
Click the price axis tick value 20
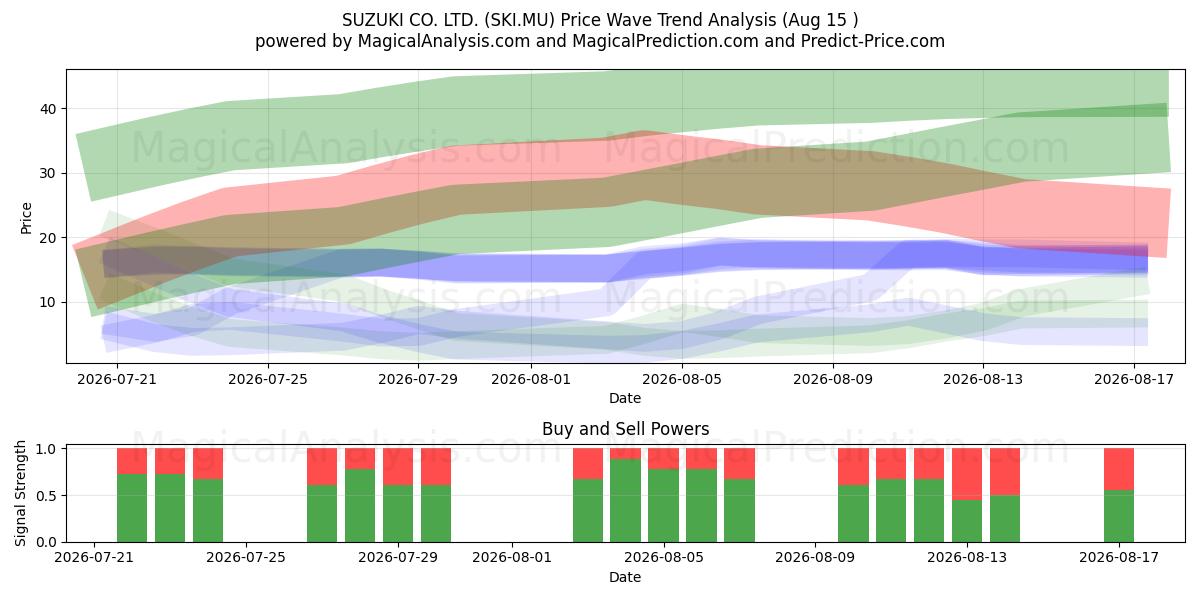click(51, 238)
